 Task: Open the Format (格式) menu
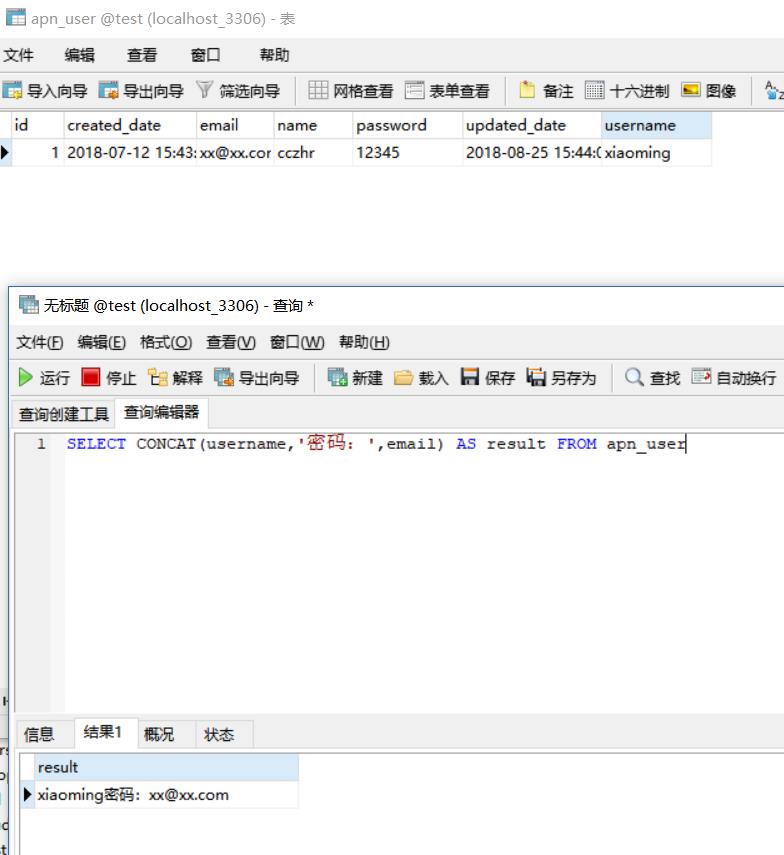[165, 342]
